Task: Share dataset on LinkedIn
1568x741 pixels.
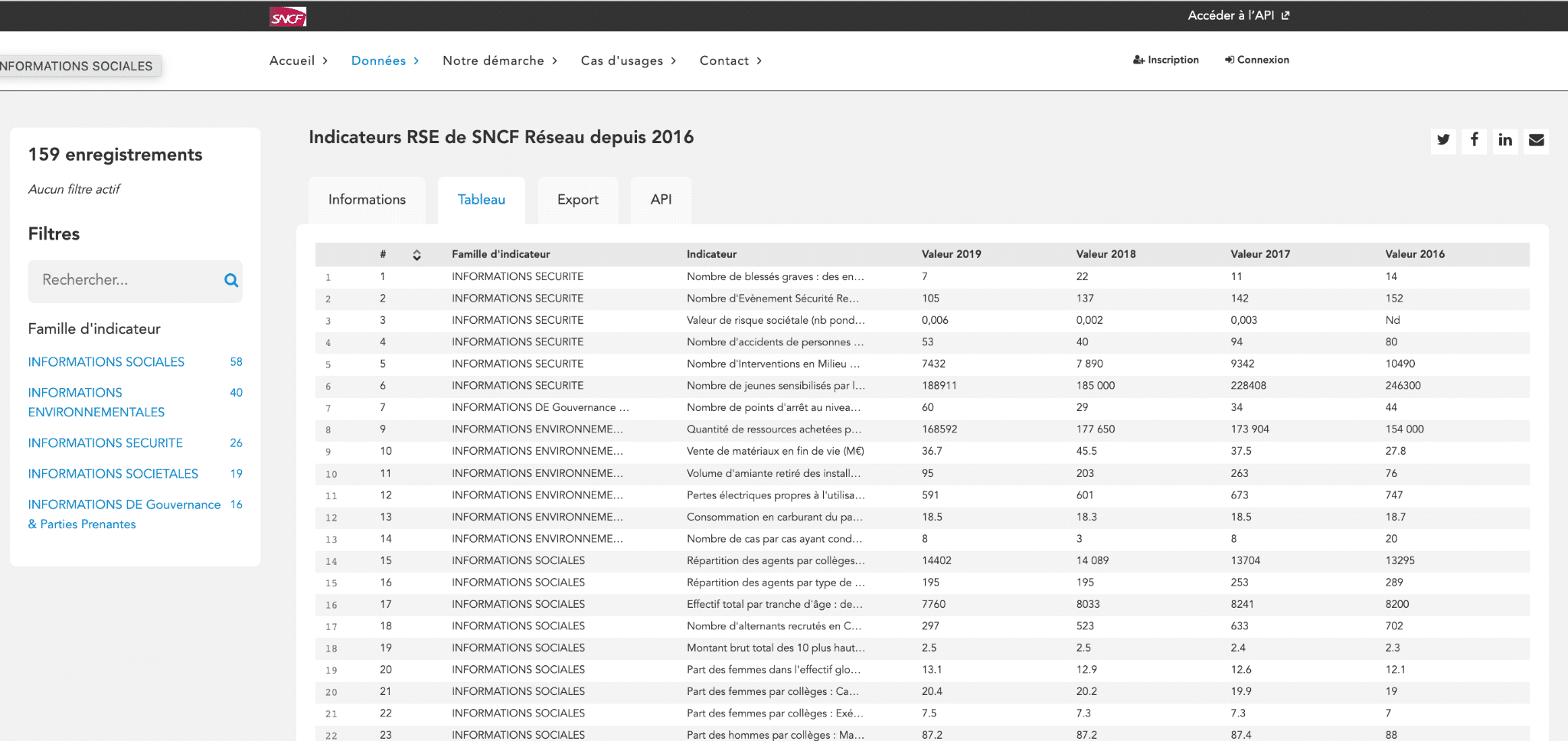Action: 1505,140
